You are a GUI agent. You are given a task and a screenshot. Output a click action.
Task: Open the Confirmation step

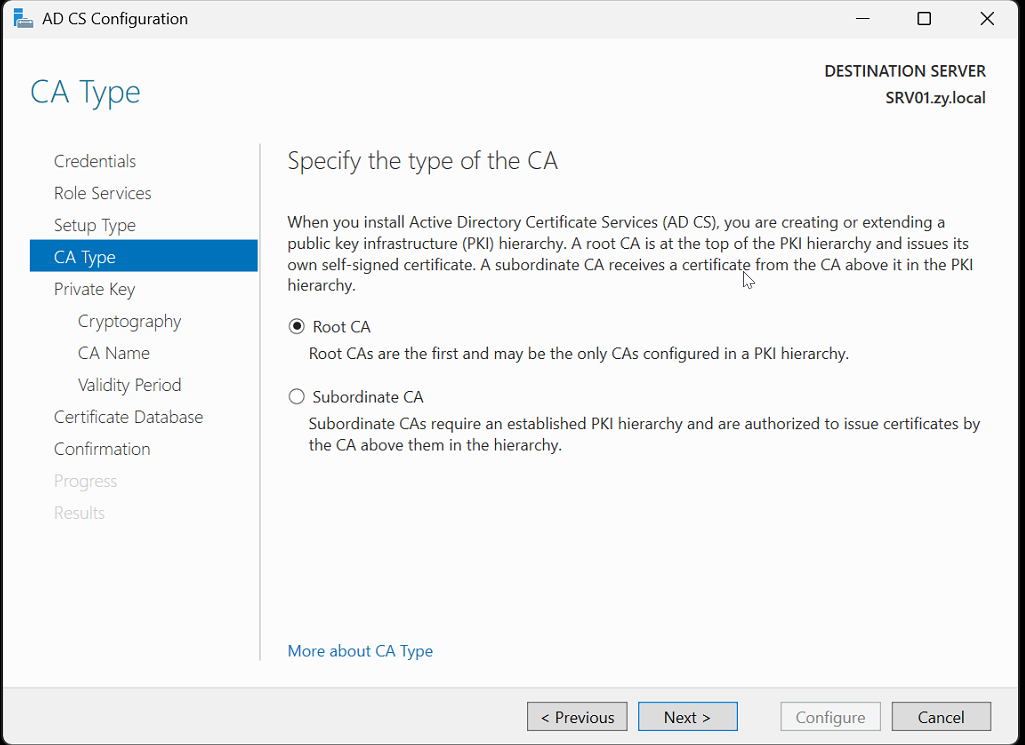point(102,449)
